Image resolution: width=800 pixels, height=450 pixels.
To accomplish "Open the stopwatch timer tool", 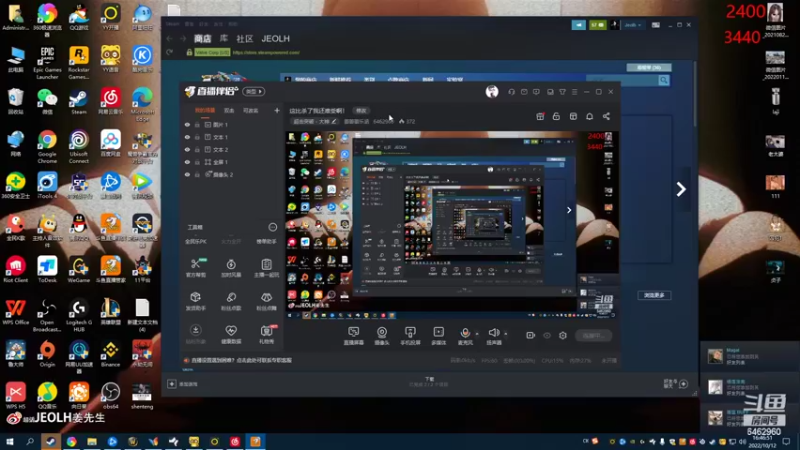I will point(231,267).
